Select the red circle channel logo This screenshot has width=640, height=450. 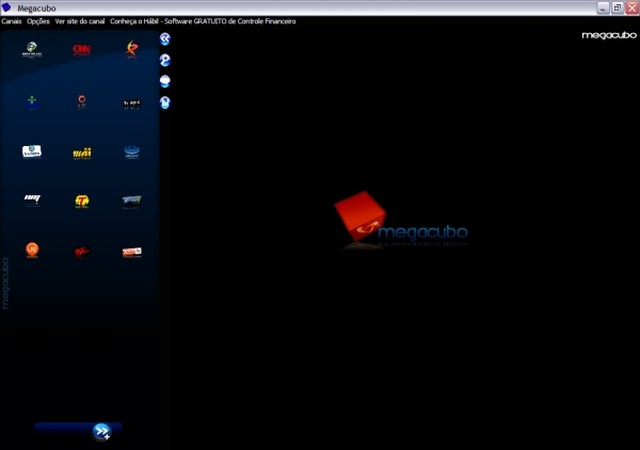pos(82,101)
